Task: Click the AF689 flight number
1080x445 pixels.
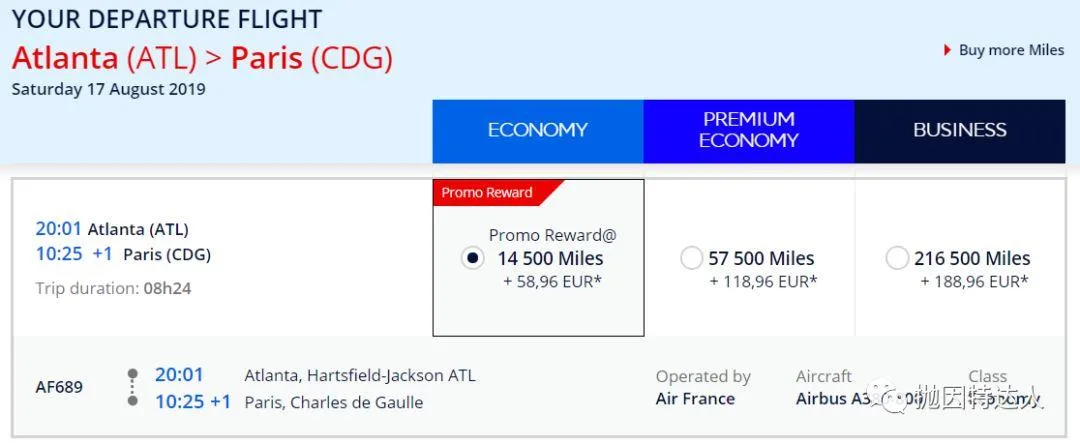Action: (x=59, y=387)
